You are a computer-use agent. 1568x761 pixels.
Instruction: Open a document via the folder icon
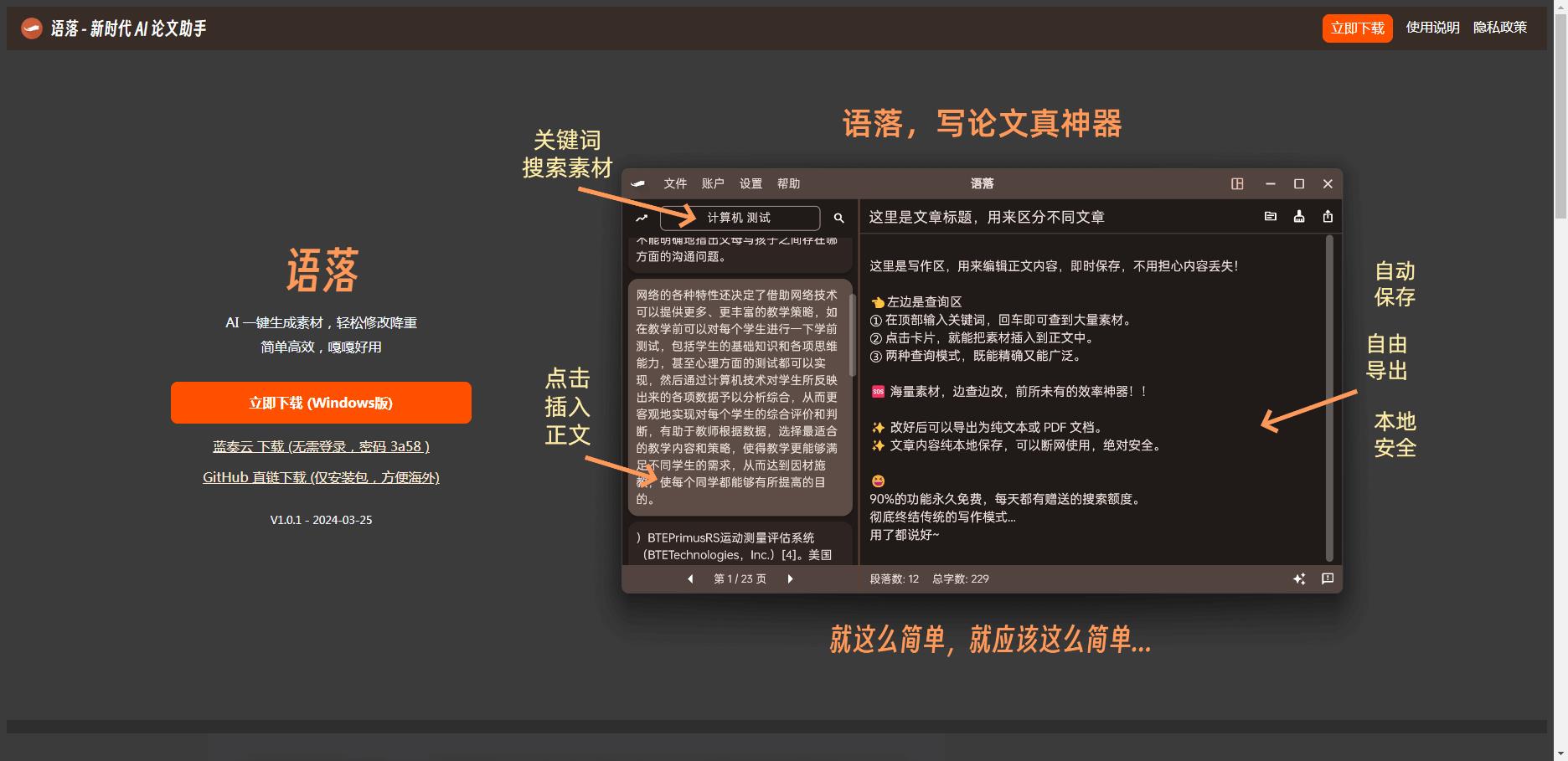pyautogui.click(x=1270, y=216)
